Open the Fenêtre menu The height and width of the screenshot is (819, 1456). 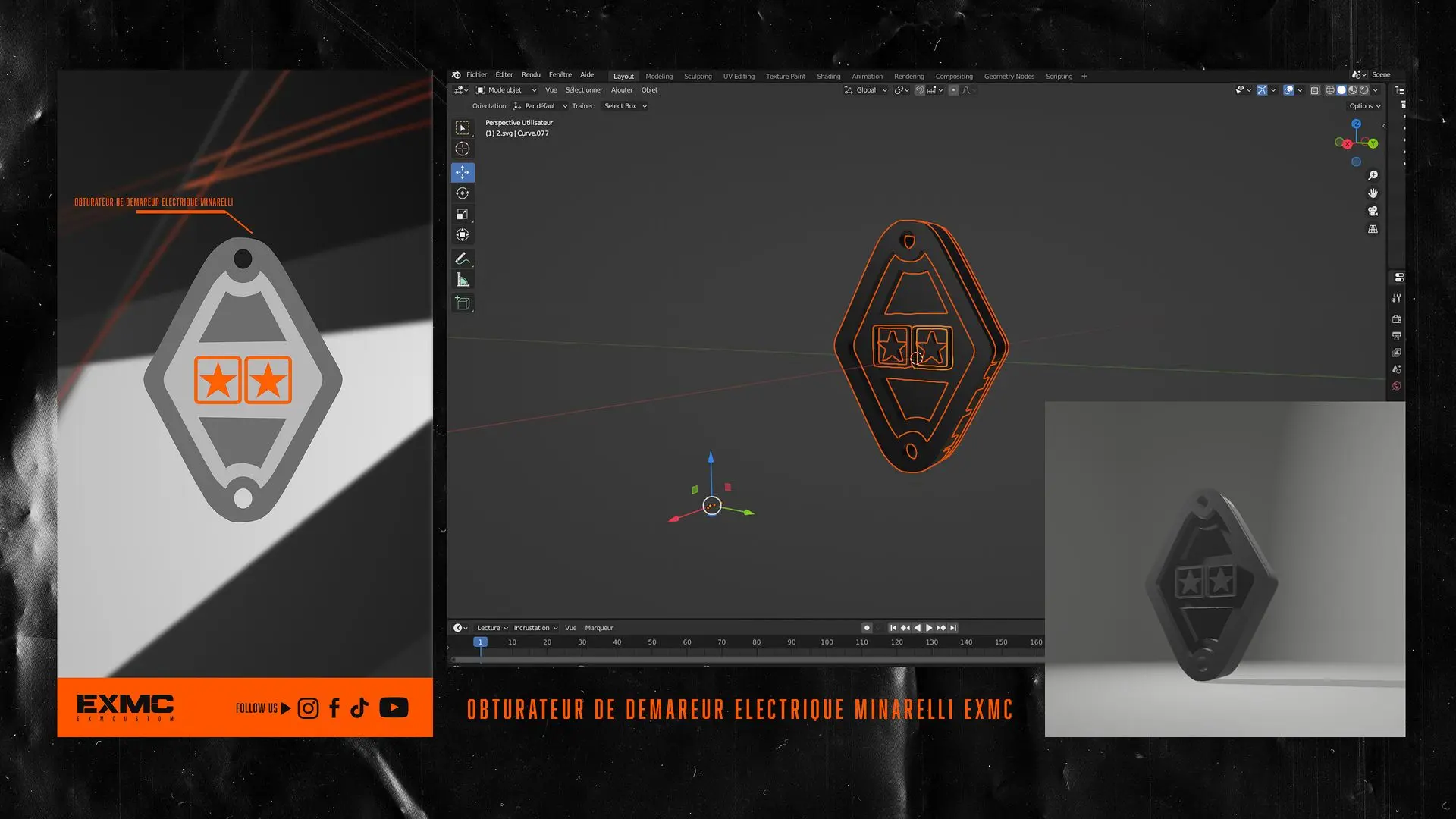(x=560, y=75)
